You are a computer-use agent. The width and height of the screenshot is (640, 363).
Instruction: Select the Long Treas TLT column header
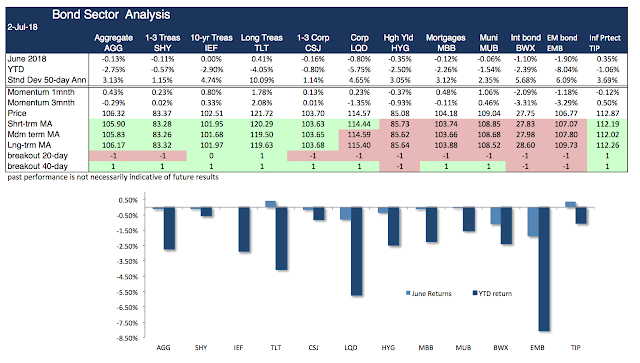pos(262,43)
